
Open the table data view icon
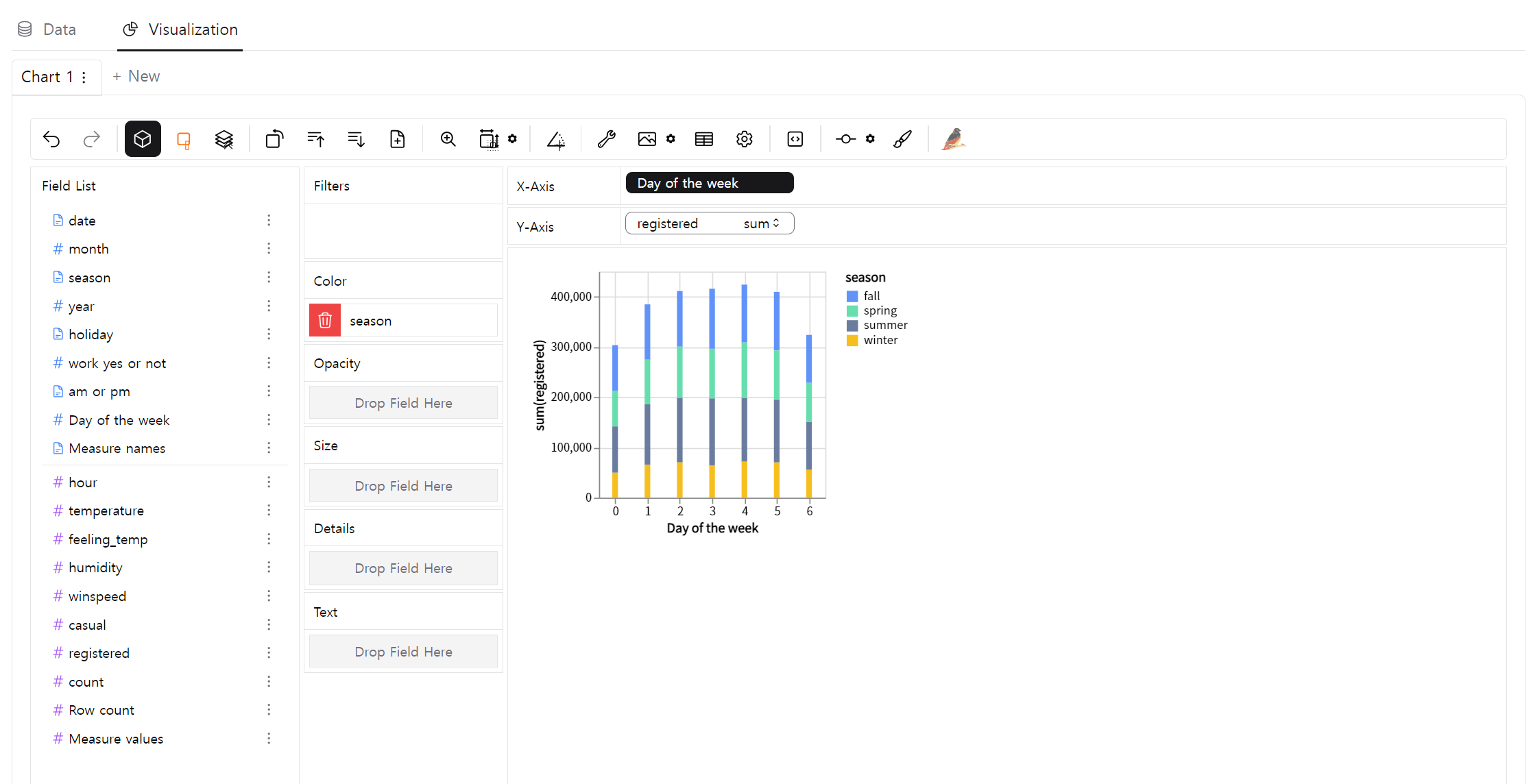coord(703,139)
